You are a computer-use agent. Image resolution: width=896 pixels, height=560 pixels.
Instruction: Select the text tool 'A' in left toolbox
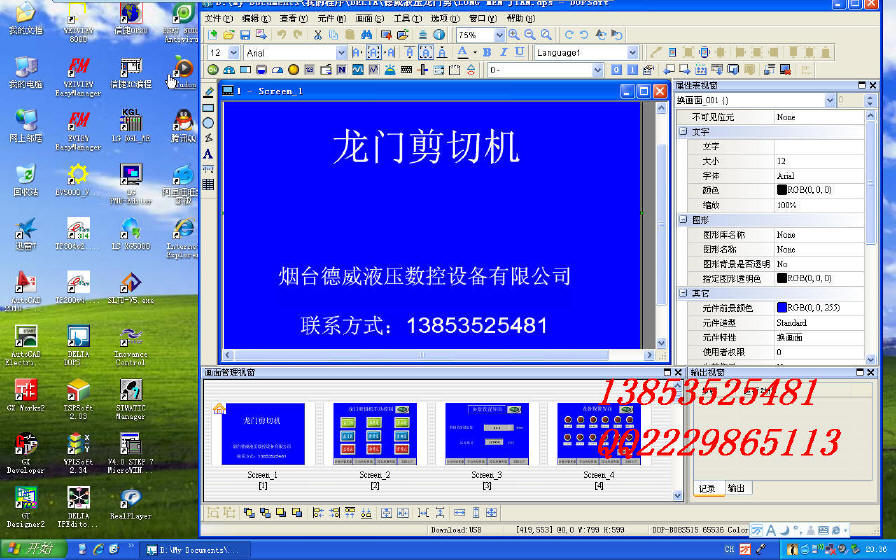point(208,154)
